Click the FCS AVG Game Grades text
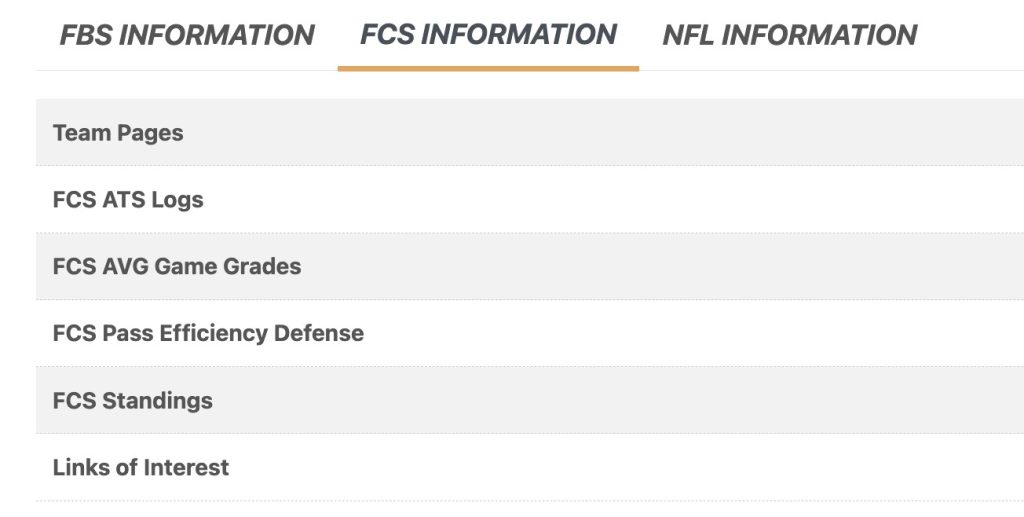This screenshot has height=517, width=1024. [x=177, y=267]
